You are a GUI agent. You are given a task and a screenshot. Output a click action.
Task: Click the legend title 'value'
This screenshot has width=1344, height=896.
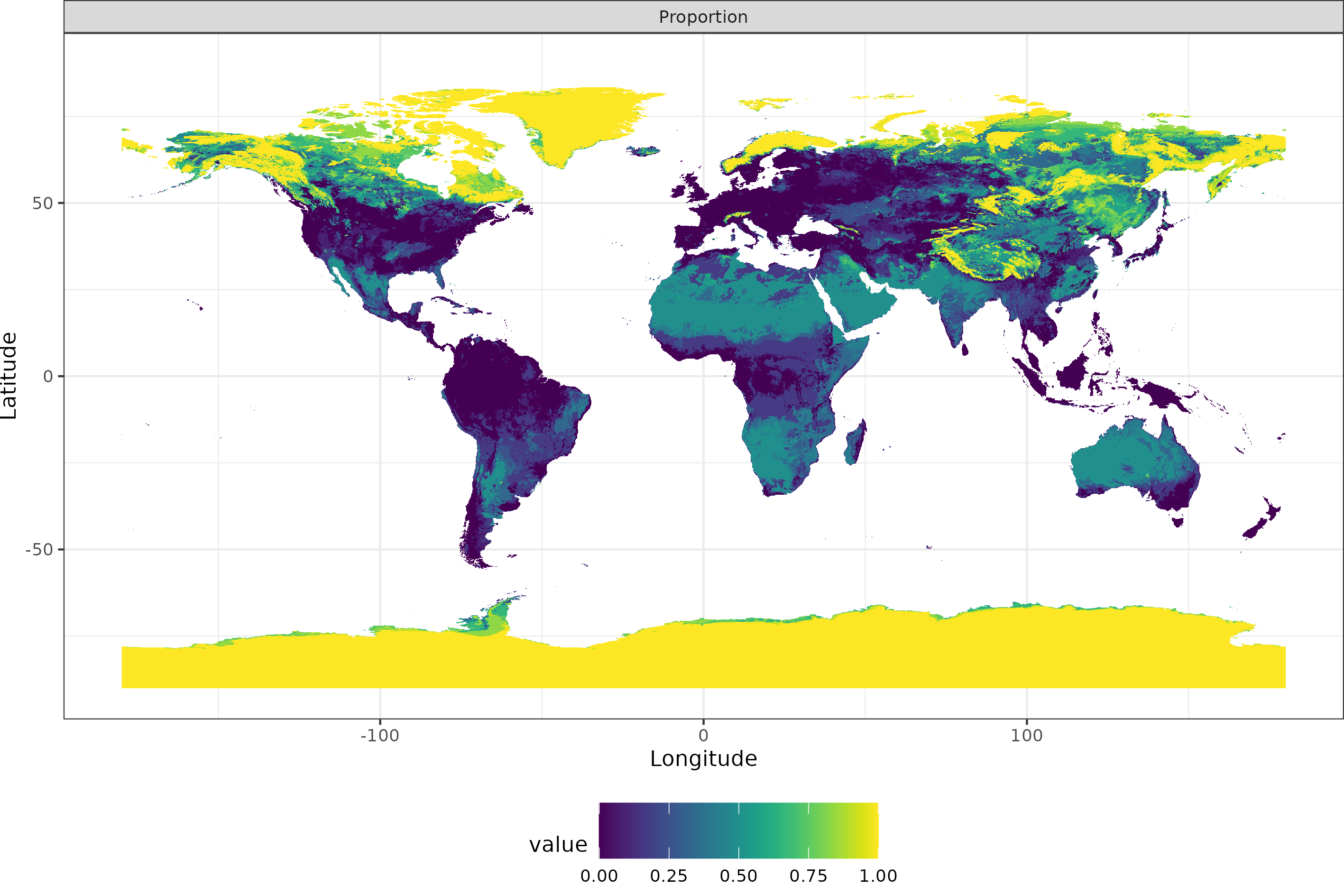pos(558,845)
